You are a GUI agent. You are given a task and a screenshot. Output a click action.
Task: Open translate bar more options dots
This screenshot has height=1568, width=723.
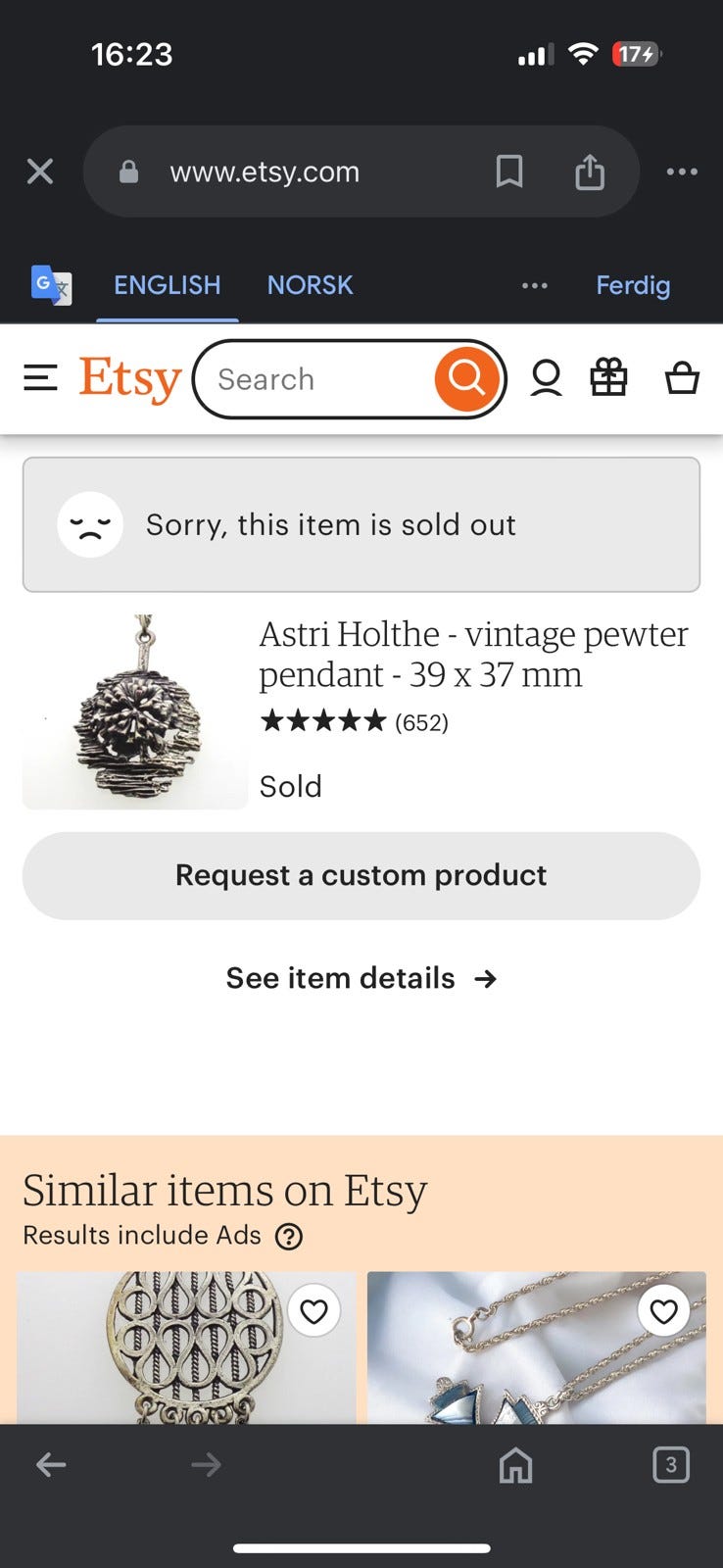[534, 285]
